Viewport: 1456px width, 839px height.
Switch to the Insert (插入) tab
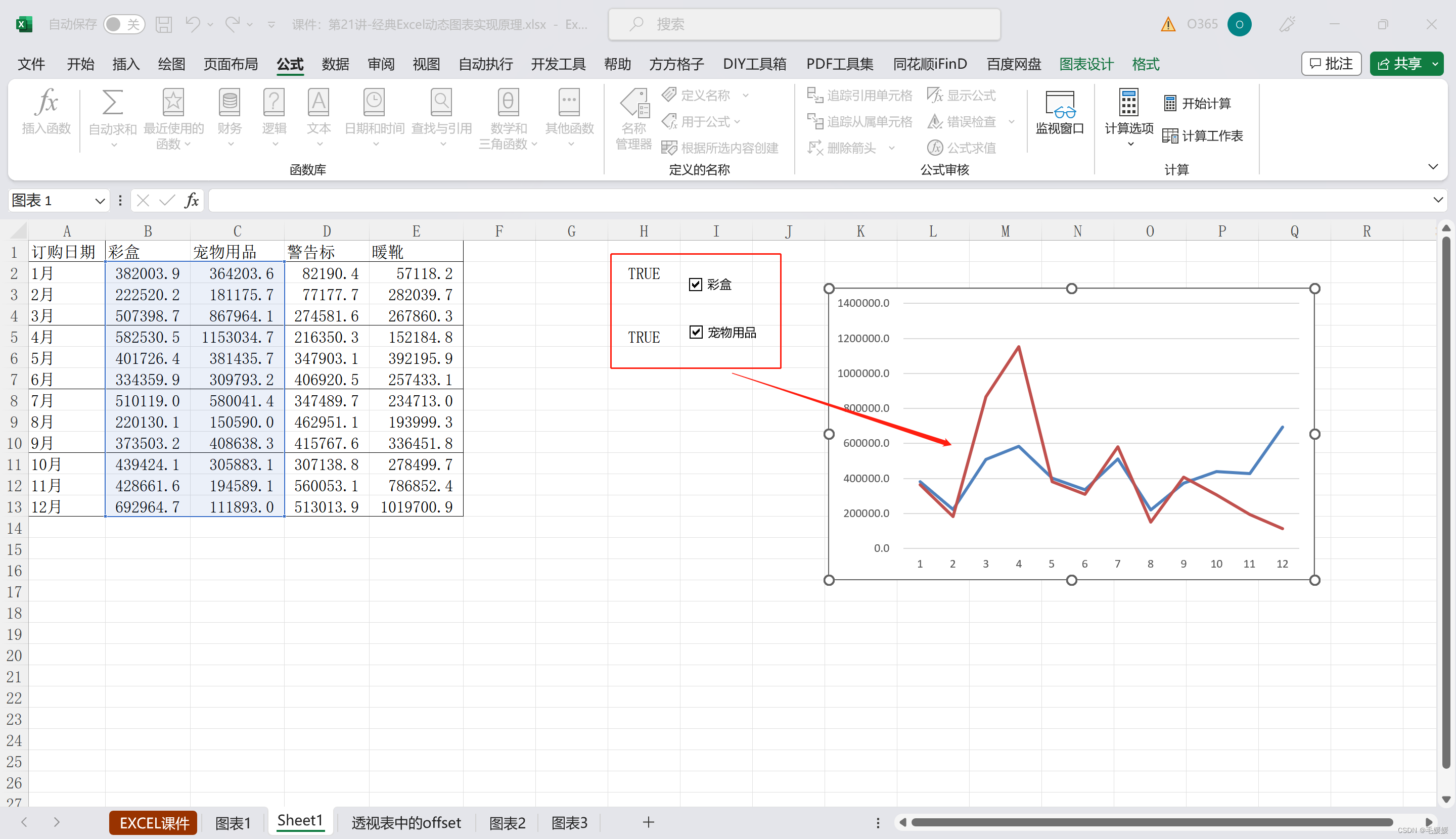click(x=126, y=64)
